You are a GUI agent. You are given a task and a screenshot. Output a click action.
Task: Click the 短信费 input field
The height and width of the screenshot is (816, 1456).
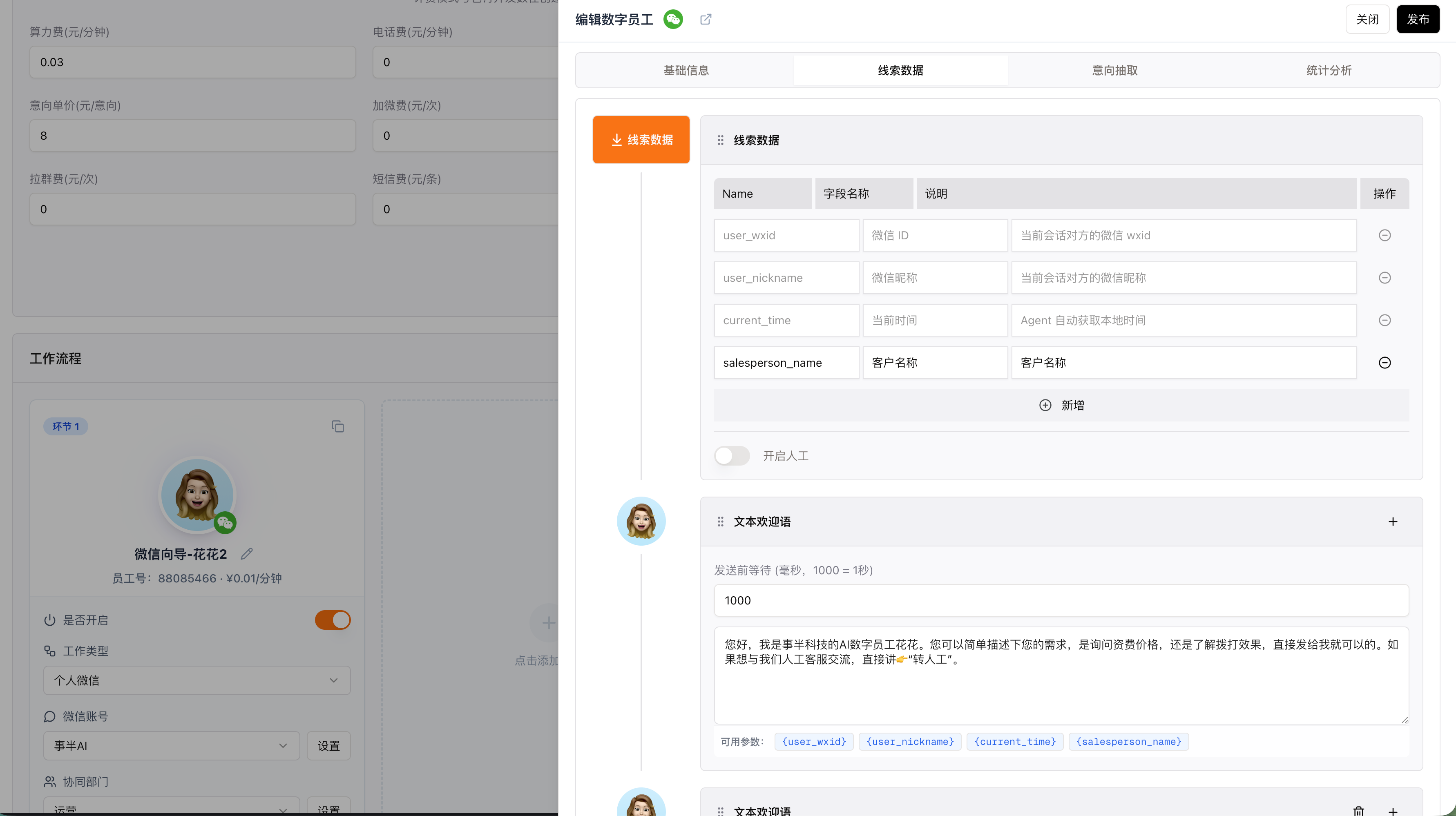point(465,209)
